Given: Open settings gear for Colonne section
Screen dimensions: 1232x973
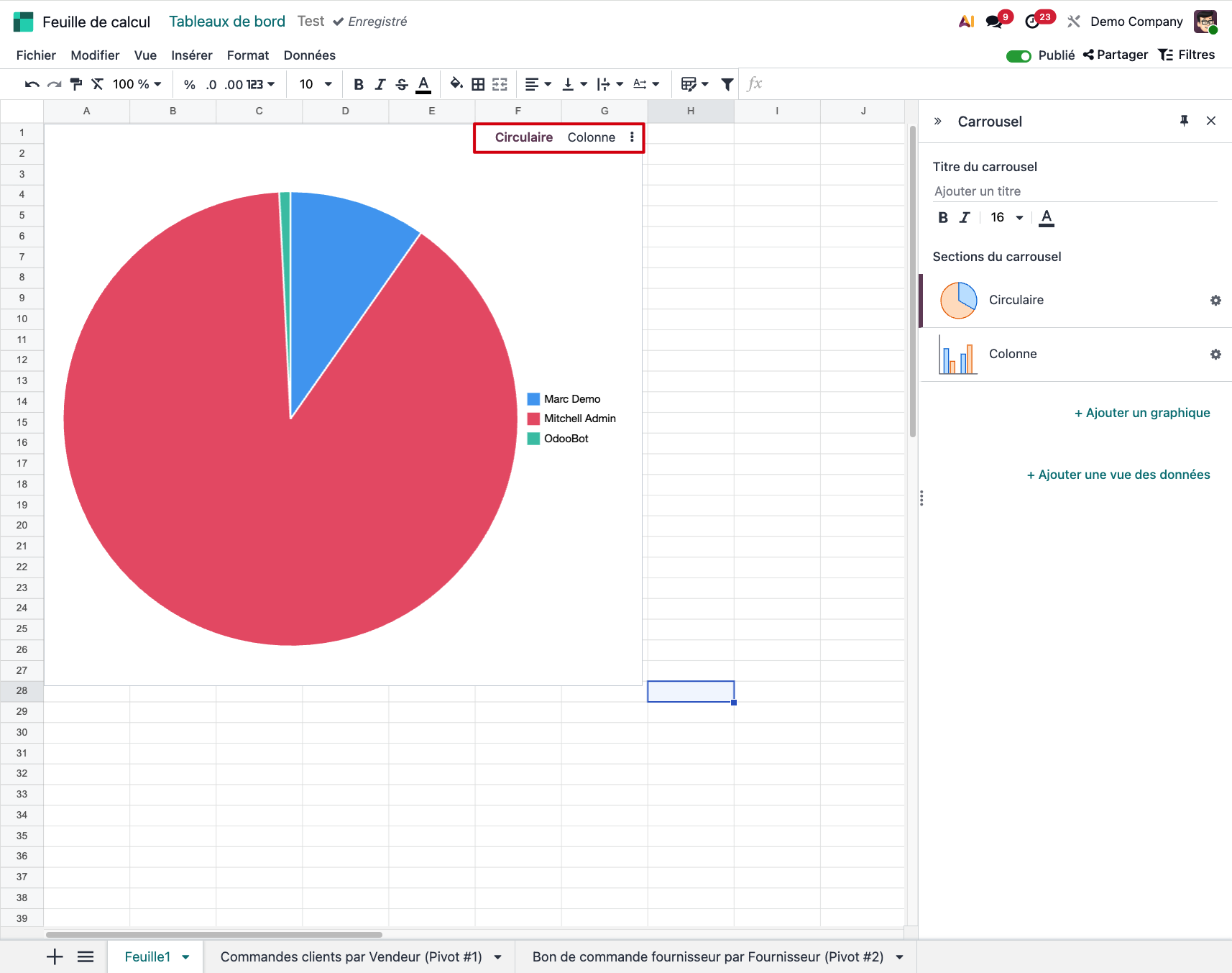Looking at the screenshot, I should 1215,355.
